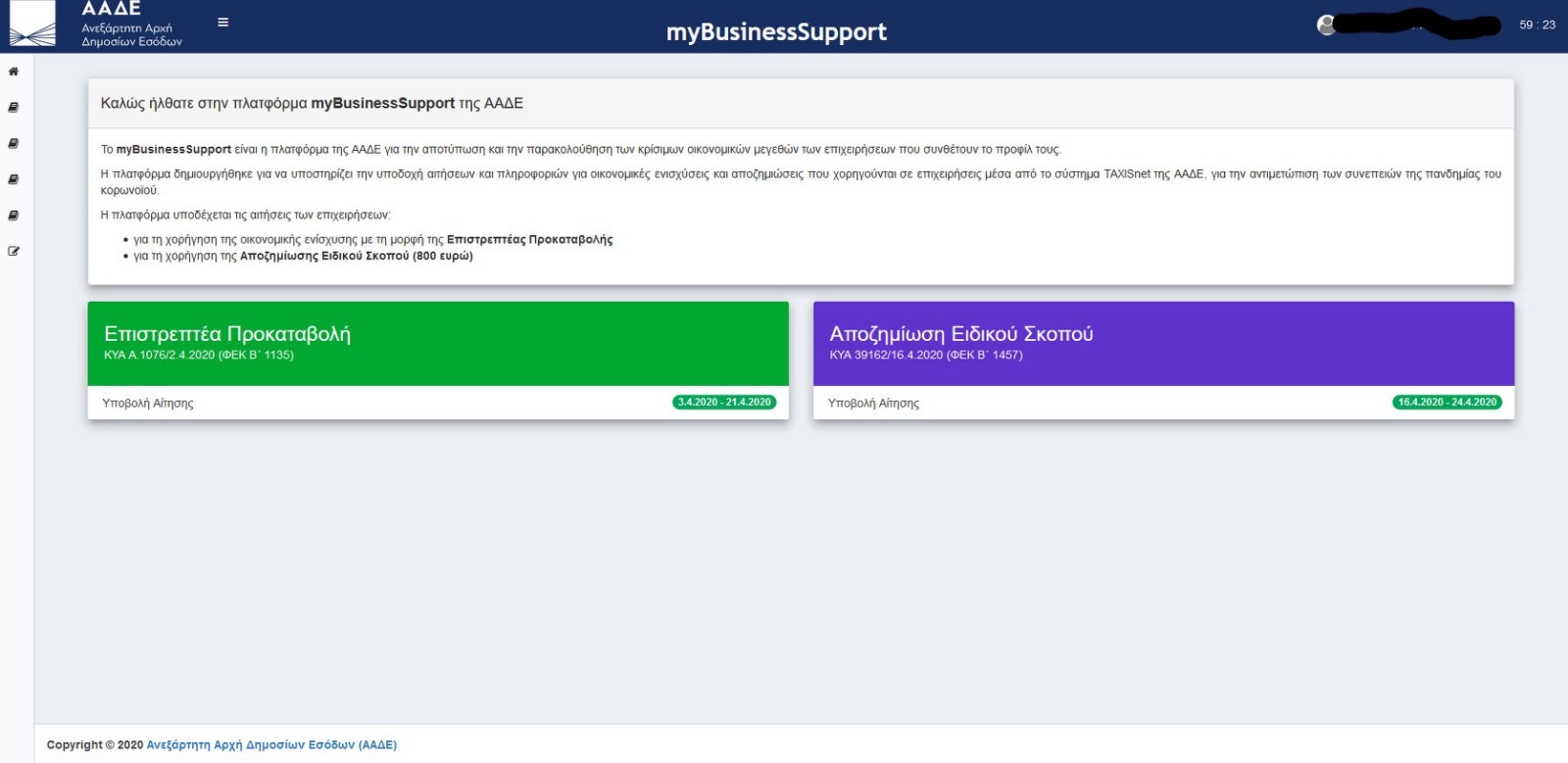Click the 16.4.2020 - 24.4.2020 date badge
Viewport: 1568px width, 763px height.
1446,403
